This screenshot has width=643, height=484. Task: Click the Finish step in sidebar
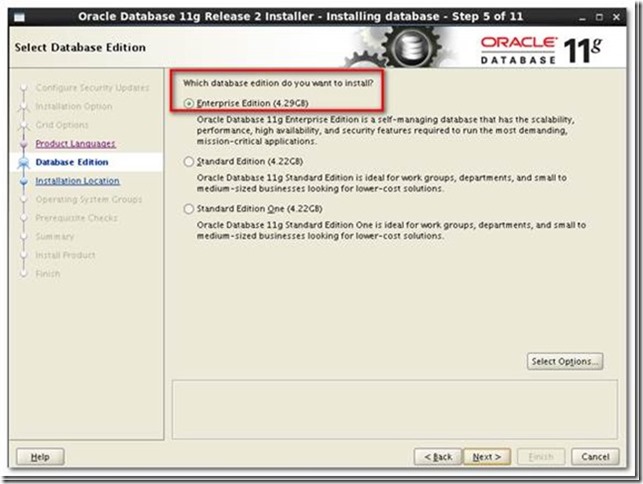tap(48, 274)
